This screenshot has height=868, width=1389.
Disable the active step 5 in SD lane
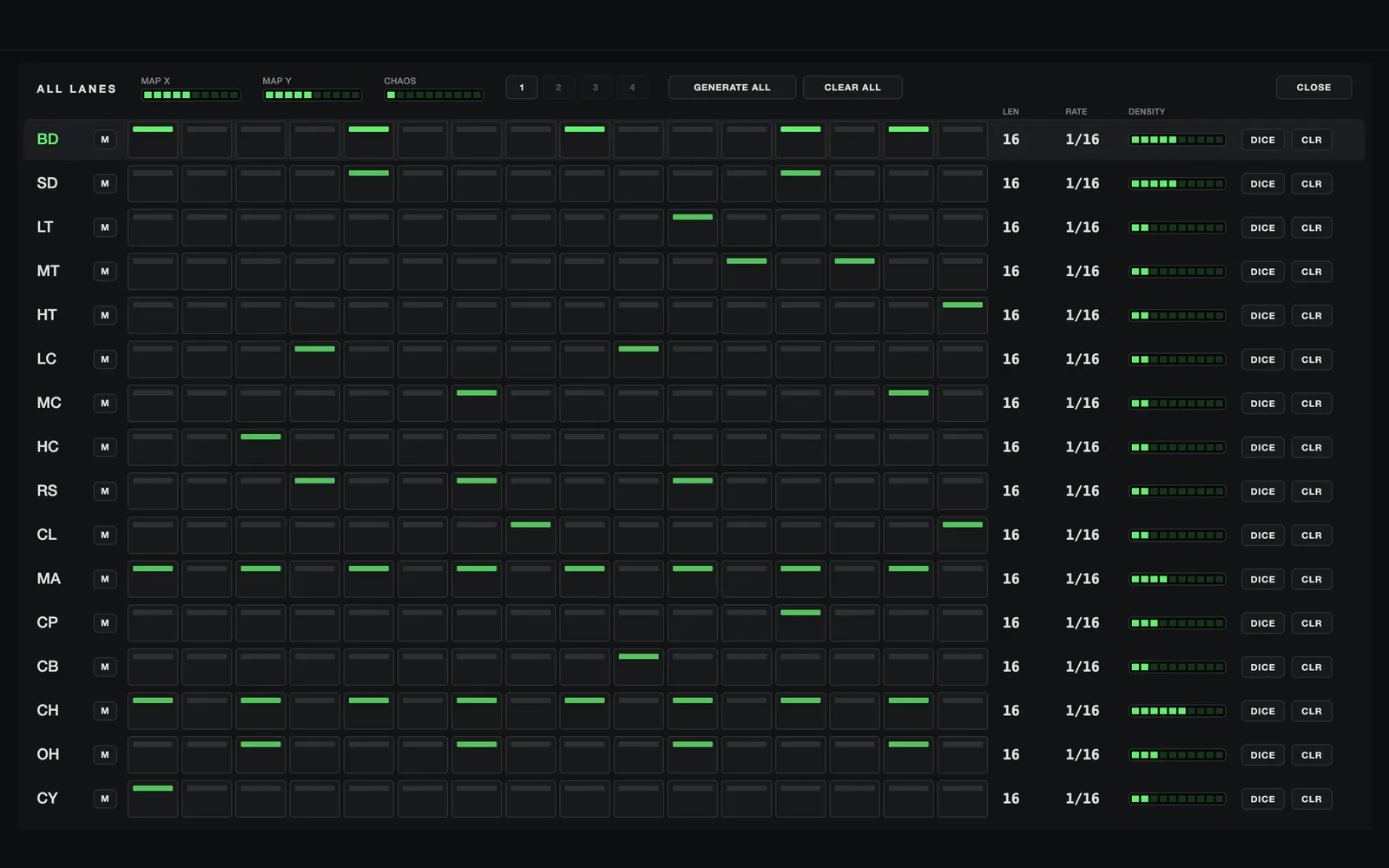(x=369, y=184)
